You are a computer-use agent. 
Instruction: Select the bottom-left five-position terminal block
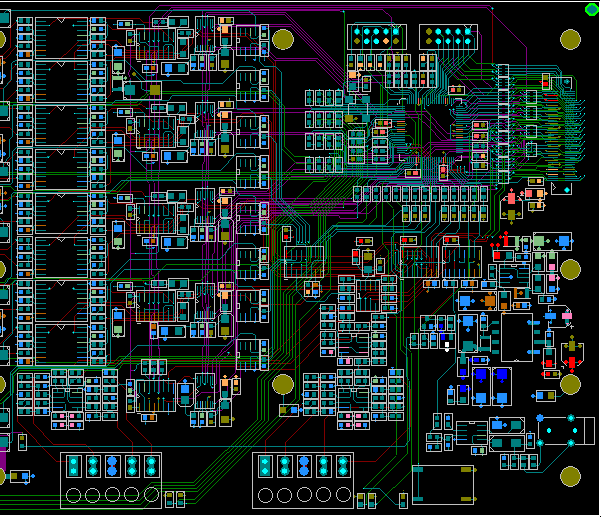tap(111, 479)
